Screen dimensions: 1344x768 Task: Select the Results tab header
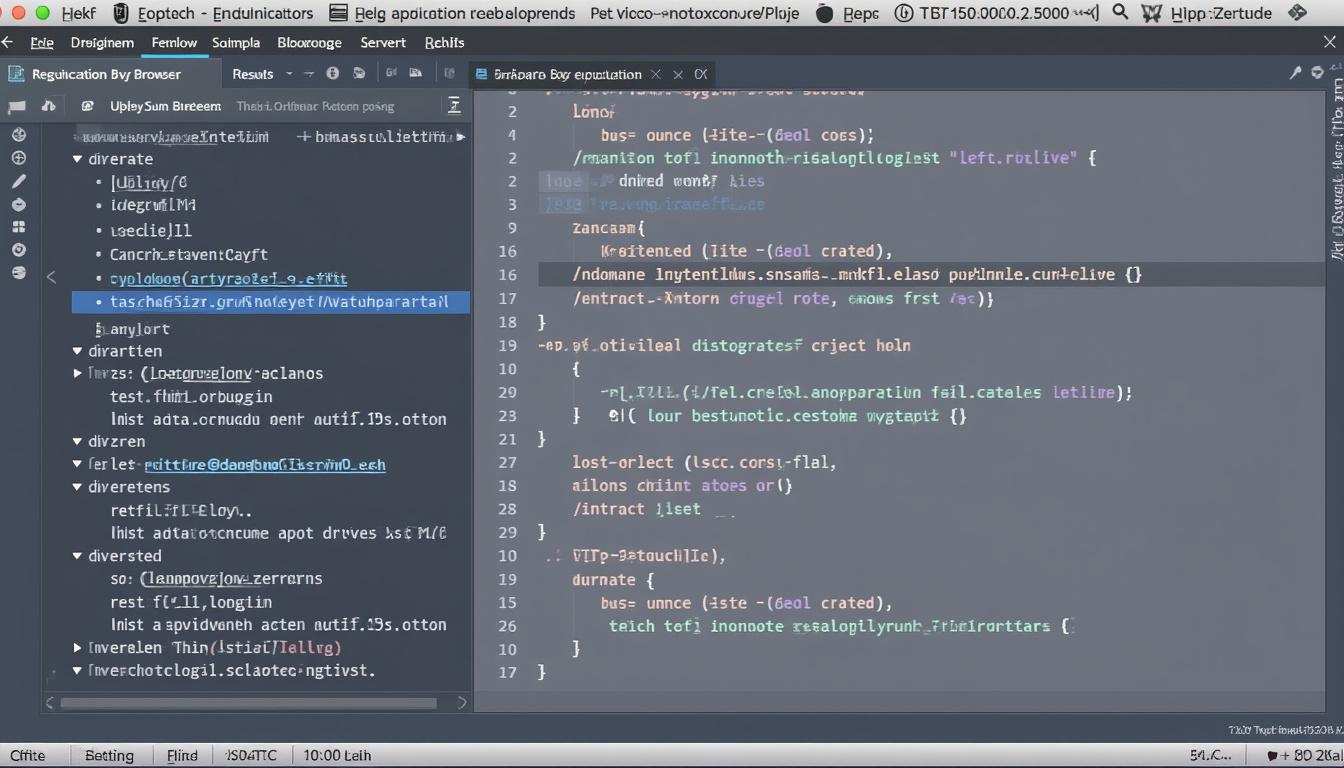pos(255,73)
